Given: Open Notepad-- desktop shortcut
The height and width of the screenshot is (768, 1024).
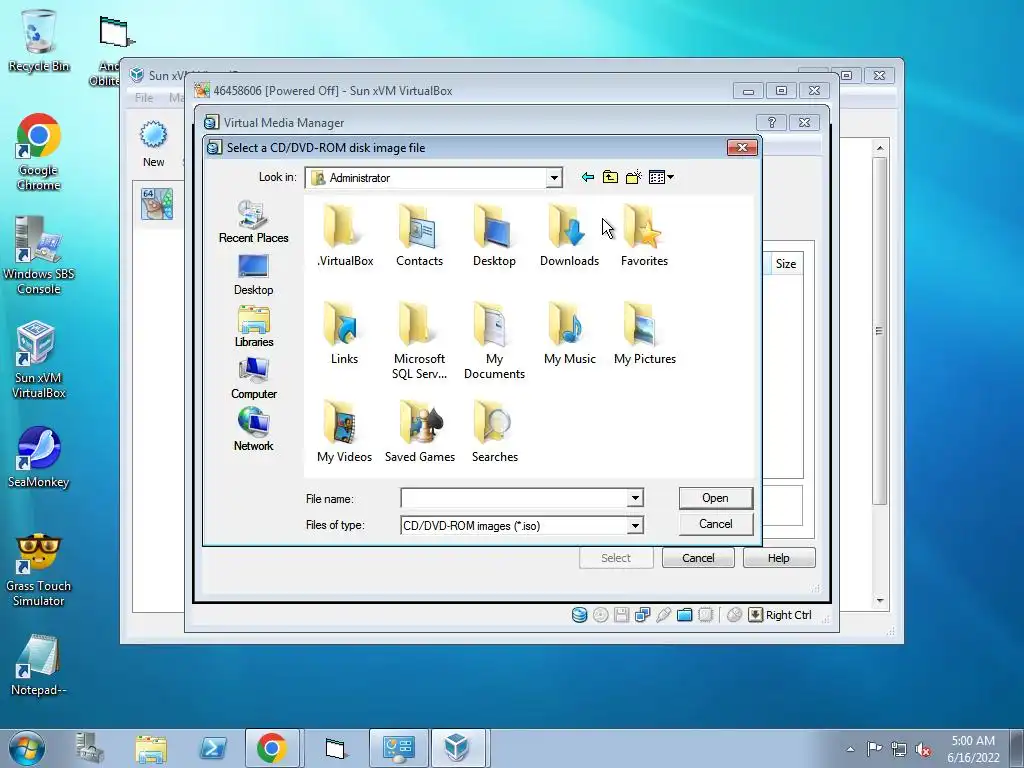Looking at the screenshot, I should tap(39, 664).
